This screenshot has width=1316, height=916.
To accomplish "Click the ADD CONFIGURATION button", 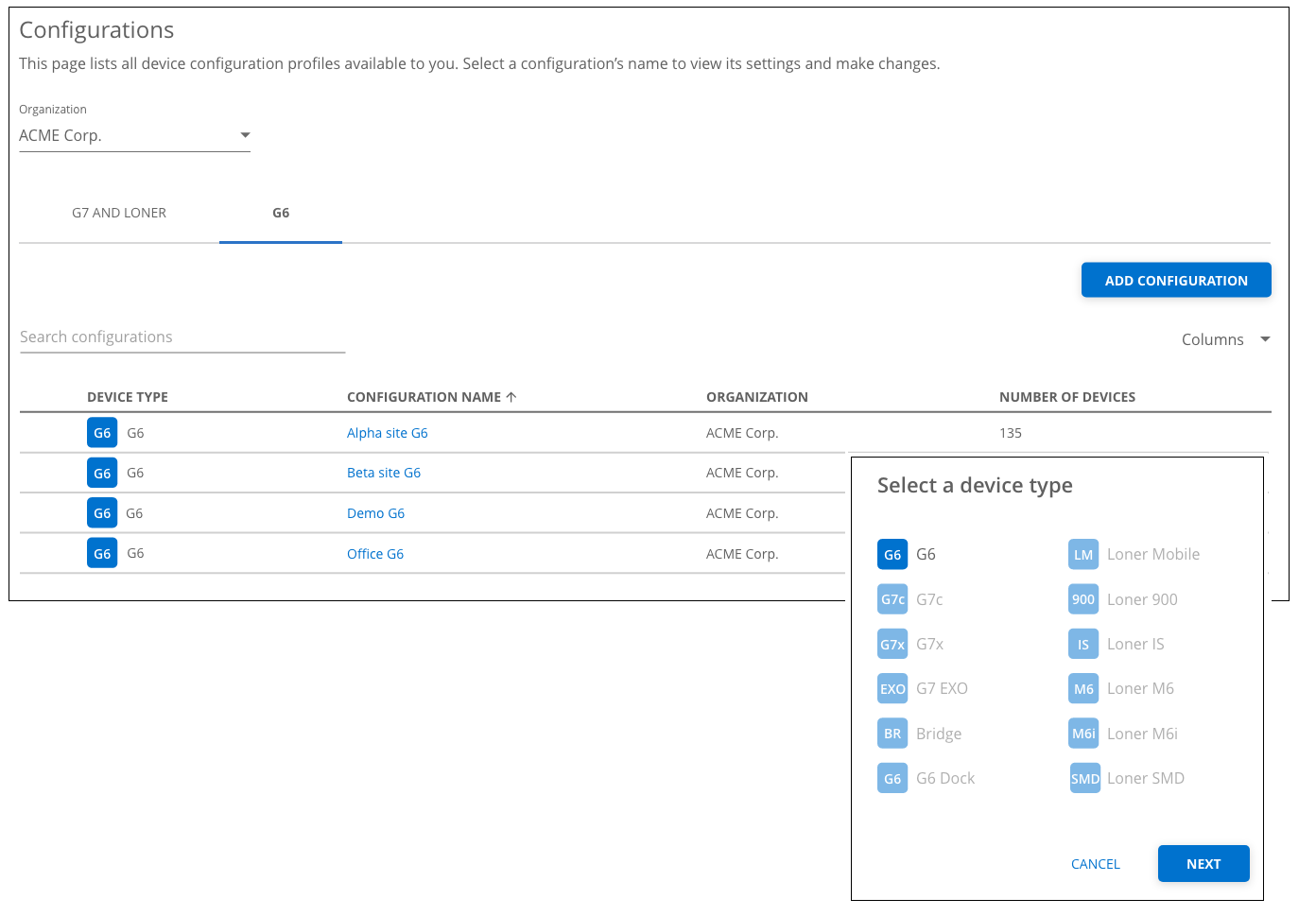I will coord(1176,281).
